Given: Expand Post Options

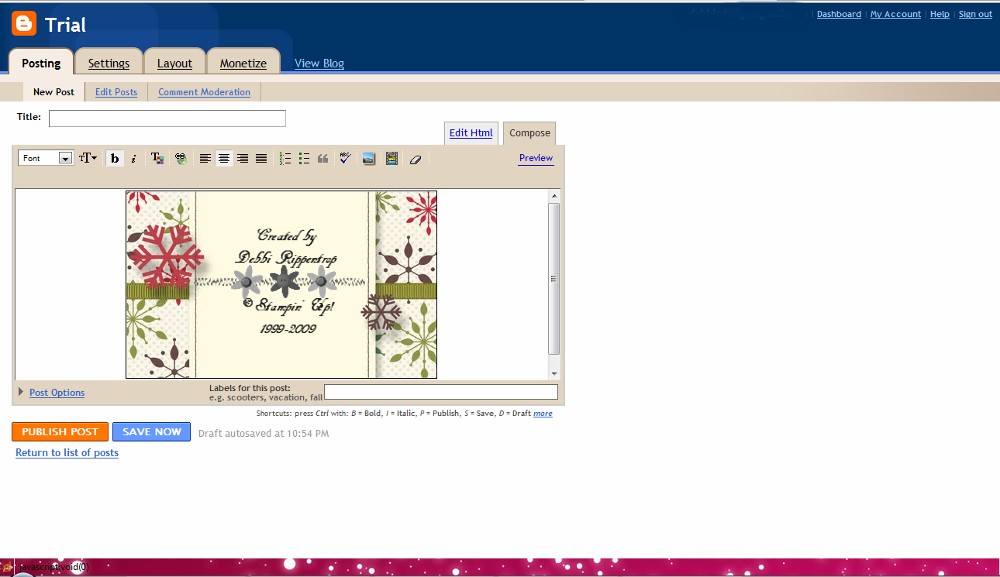Looking at the screenshot, I should pyautogui.click(x=57, y=393).
